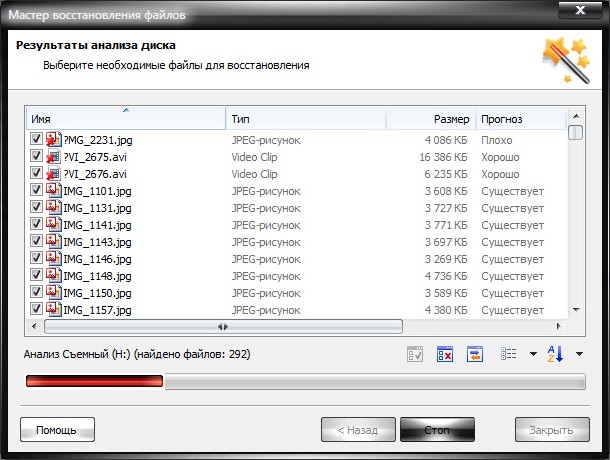Viewport: 610px width, 460px height.
Task: Select the file name IMG_1143.jpg
Action: point(97,242)
